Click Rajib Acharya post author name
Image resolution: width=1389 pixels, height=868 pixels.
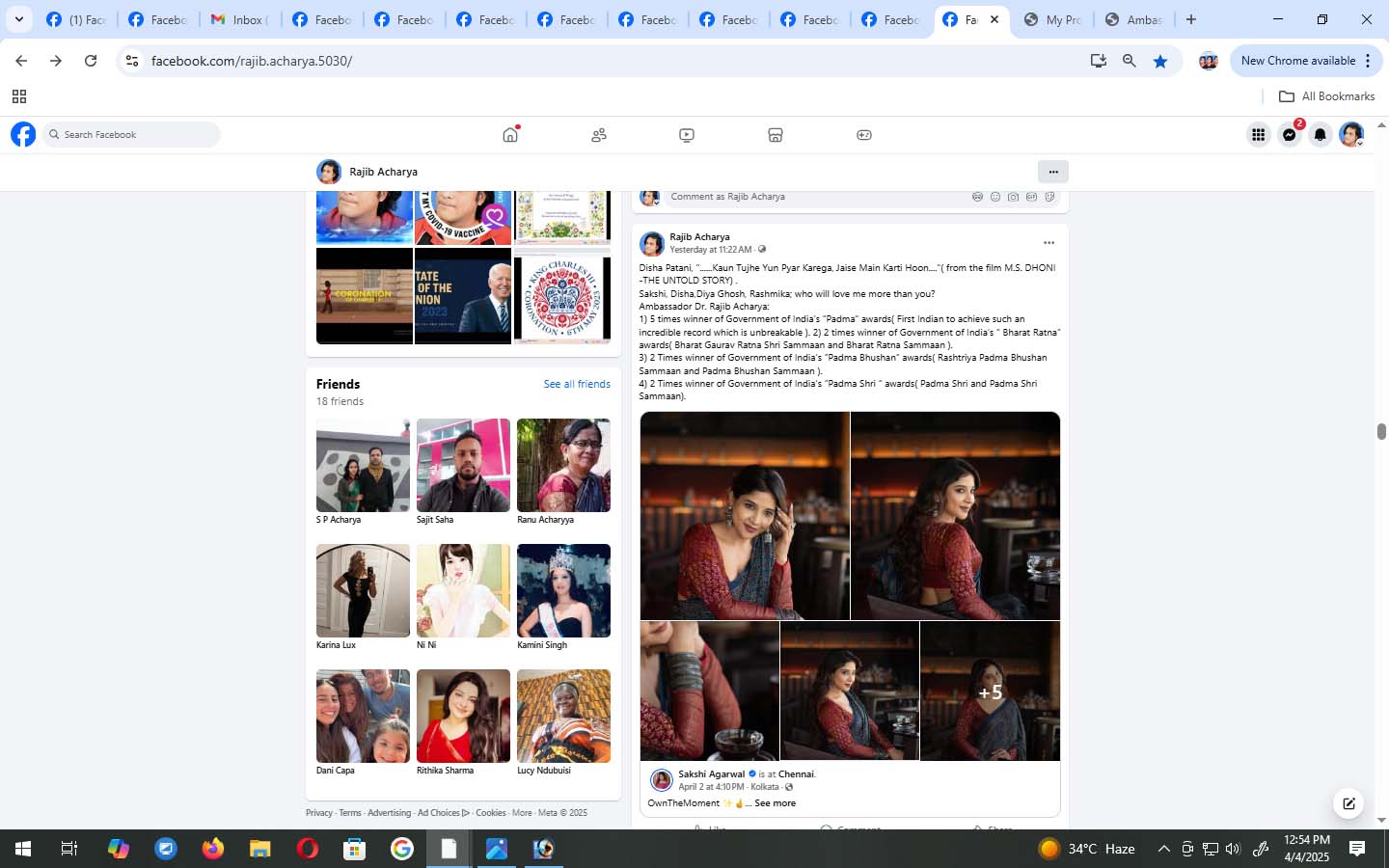point(699,236)
